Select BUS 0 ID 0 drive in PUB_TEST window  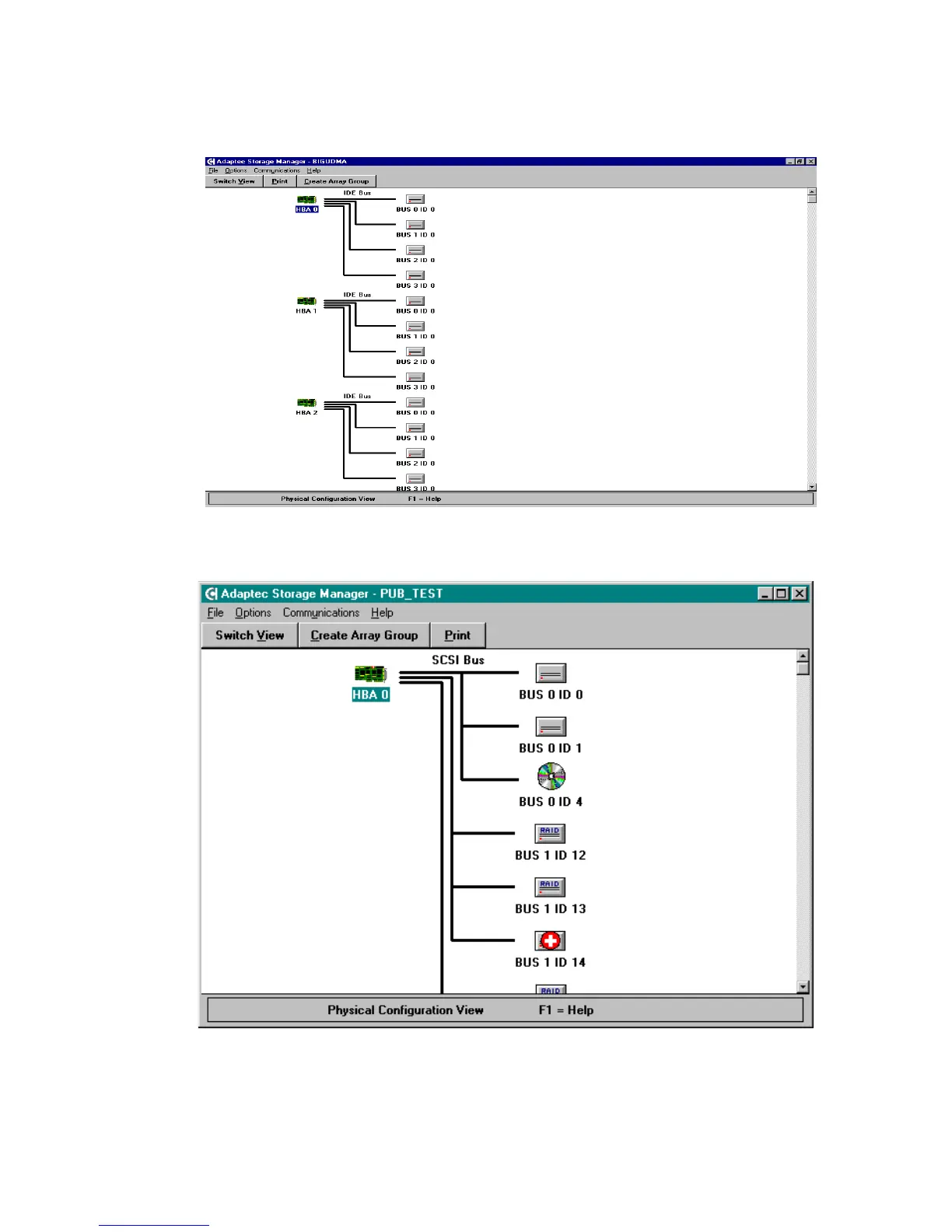tap(551, 674)
